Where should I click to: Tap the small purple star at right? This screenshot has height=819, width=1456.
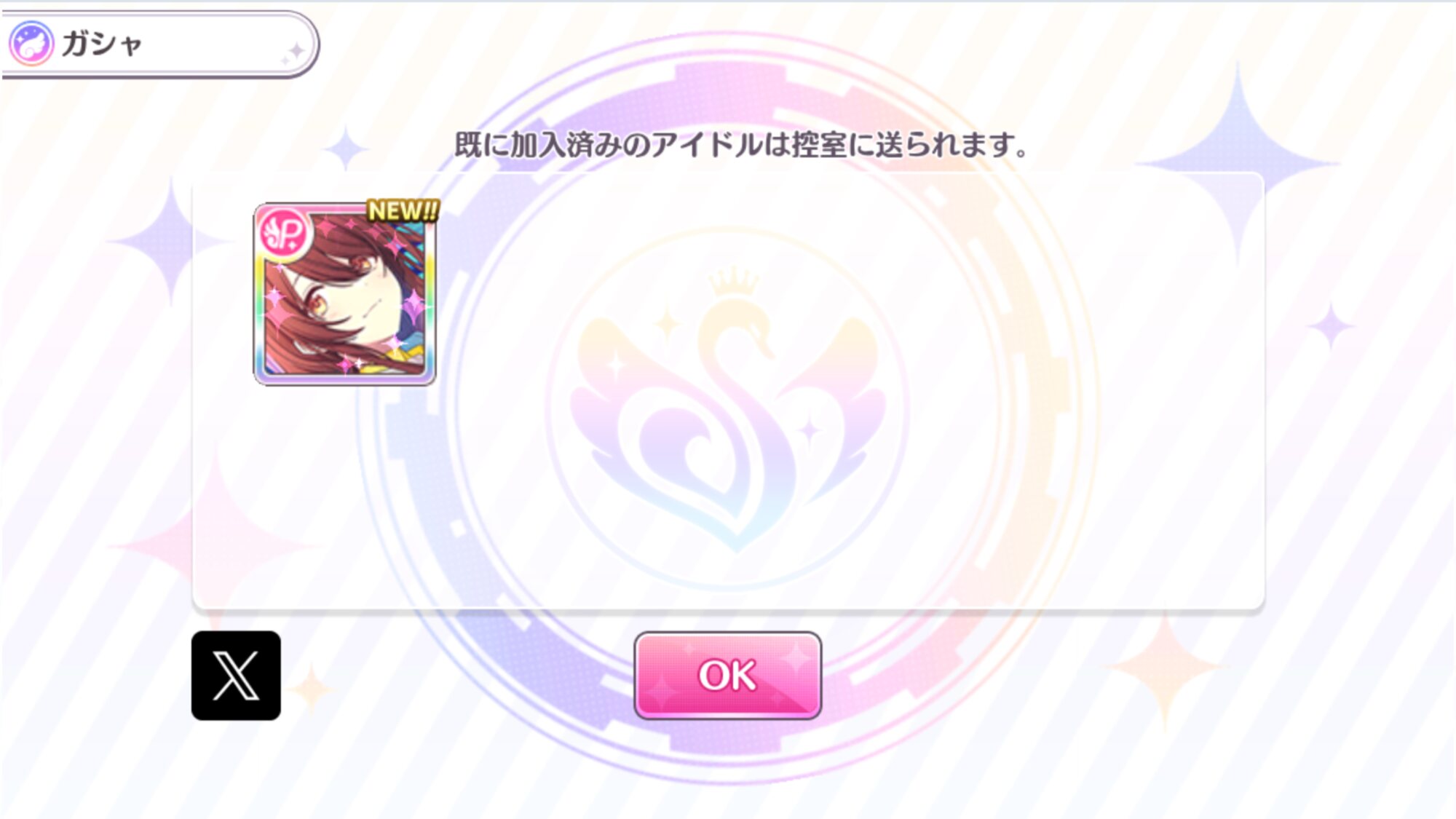[1332, 325]
